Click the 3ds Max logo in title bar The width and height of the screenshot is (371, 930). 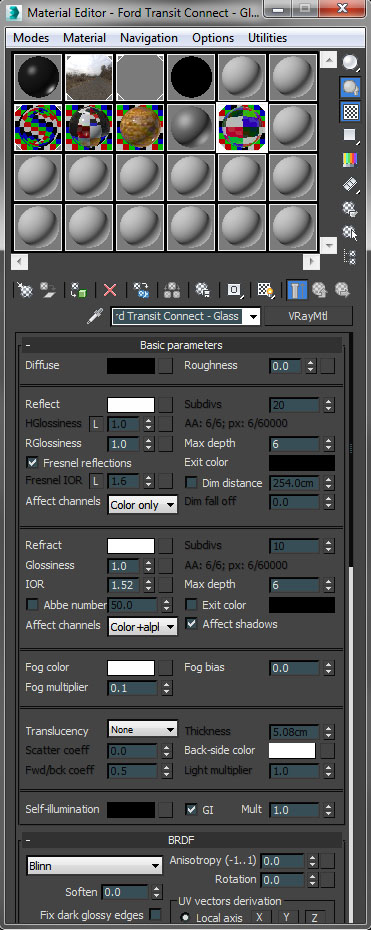14,11
